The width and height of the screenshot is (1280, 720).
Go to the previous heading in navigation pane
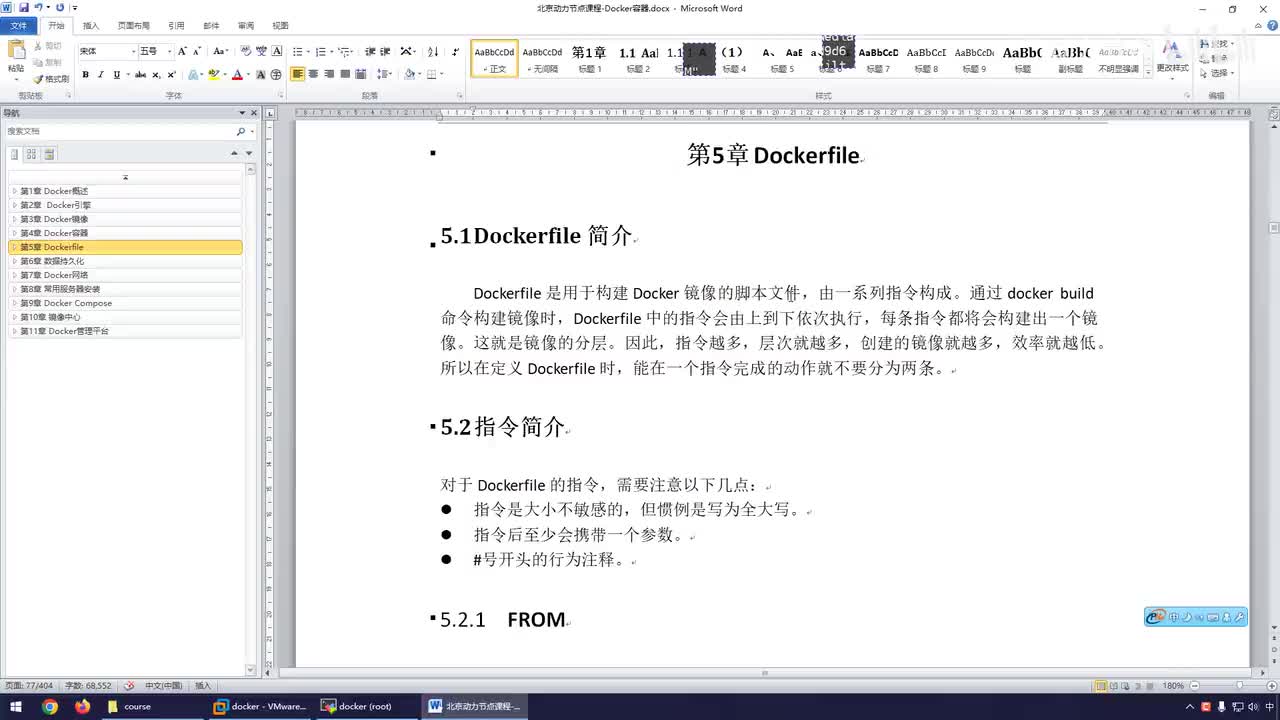click(234, 153)
